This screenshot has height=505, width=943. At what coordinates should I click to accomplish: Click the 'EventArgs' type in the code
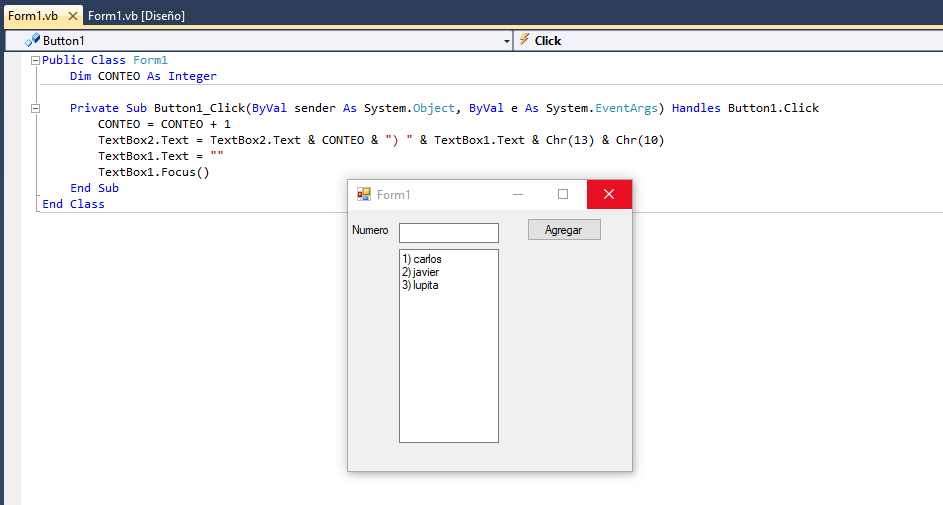coord(626,108)
